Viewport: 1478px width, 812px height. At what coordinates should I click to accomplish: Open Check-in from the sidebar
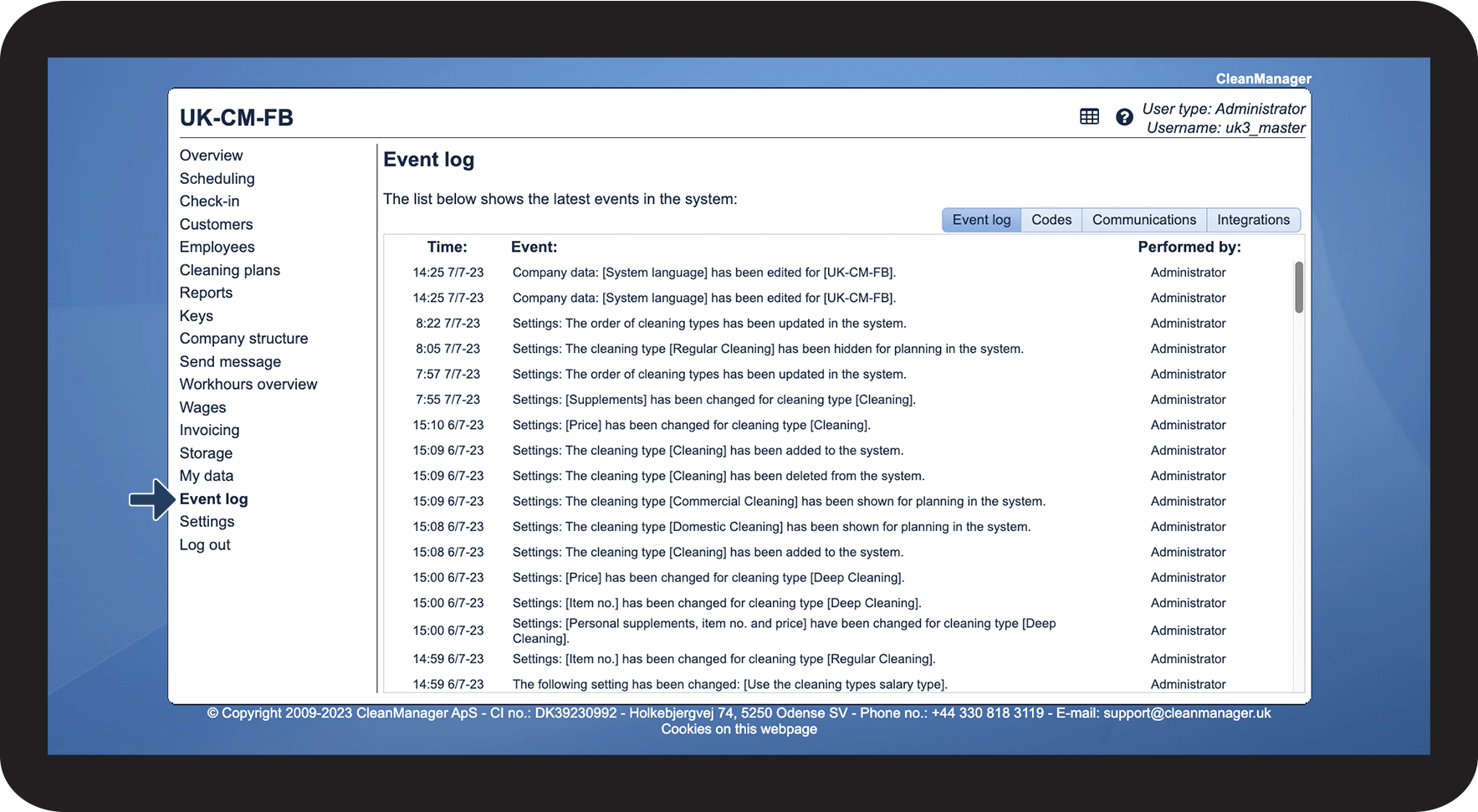(209, 202)
